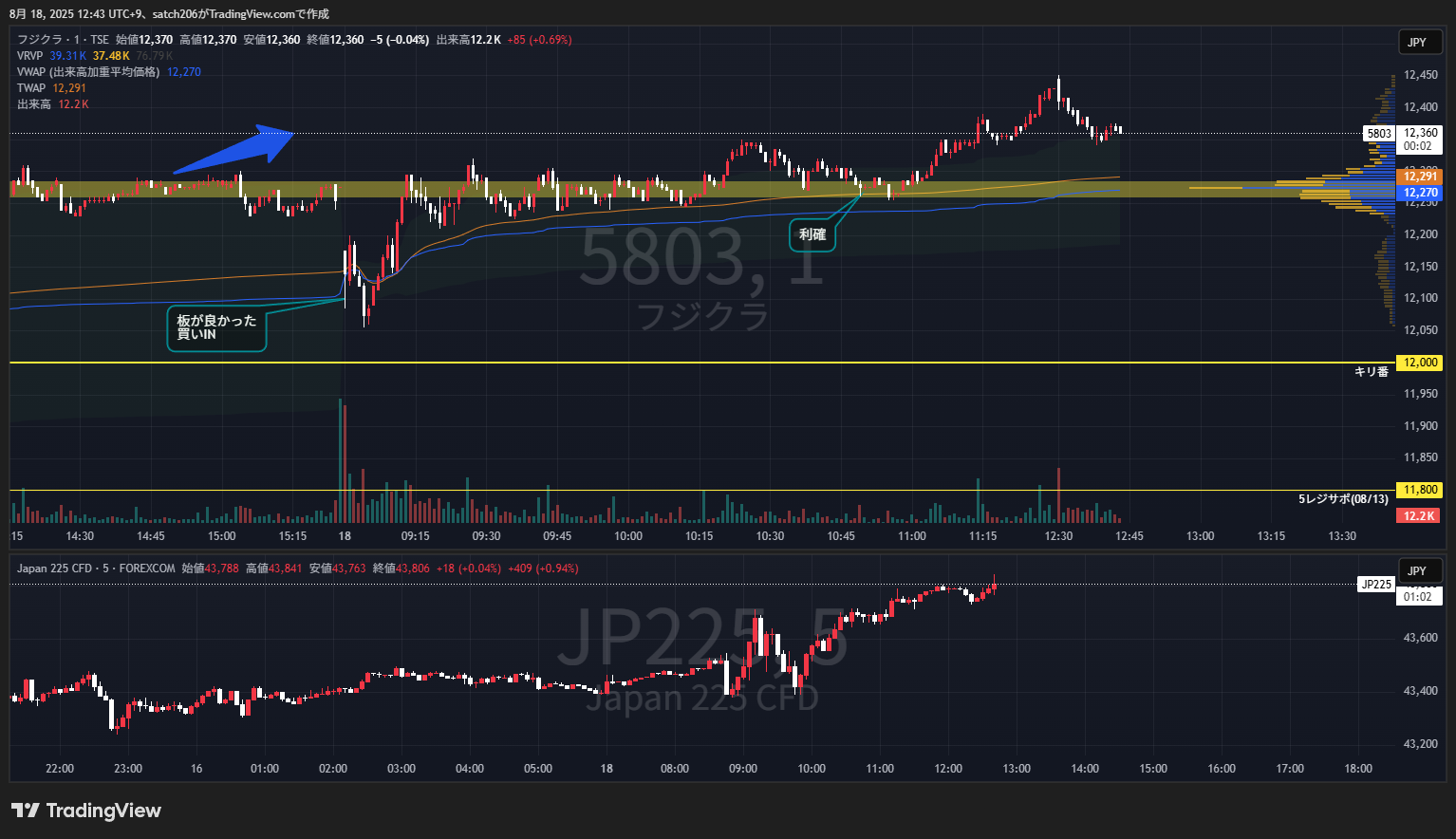Click the 22:00 time-axis label

(x=59, y=769)
